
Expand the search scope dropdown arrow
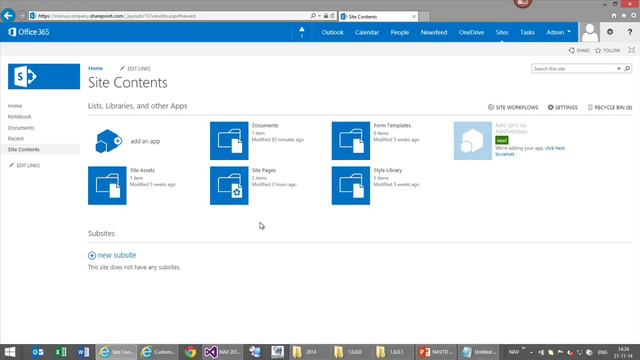[x=619, y=69]
